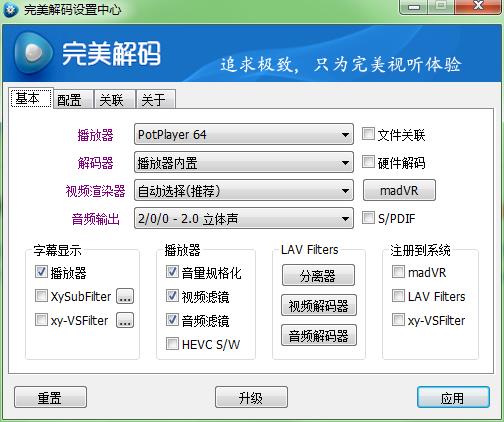504x422 pixels.
Task: Expand the 视频渲染器 dropdown
Action: 244,190
